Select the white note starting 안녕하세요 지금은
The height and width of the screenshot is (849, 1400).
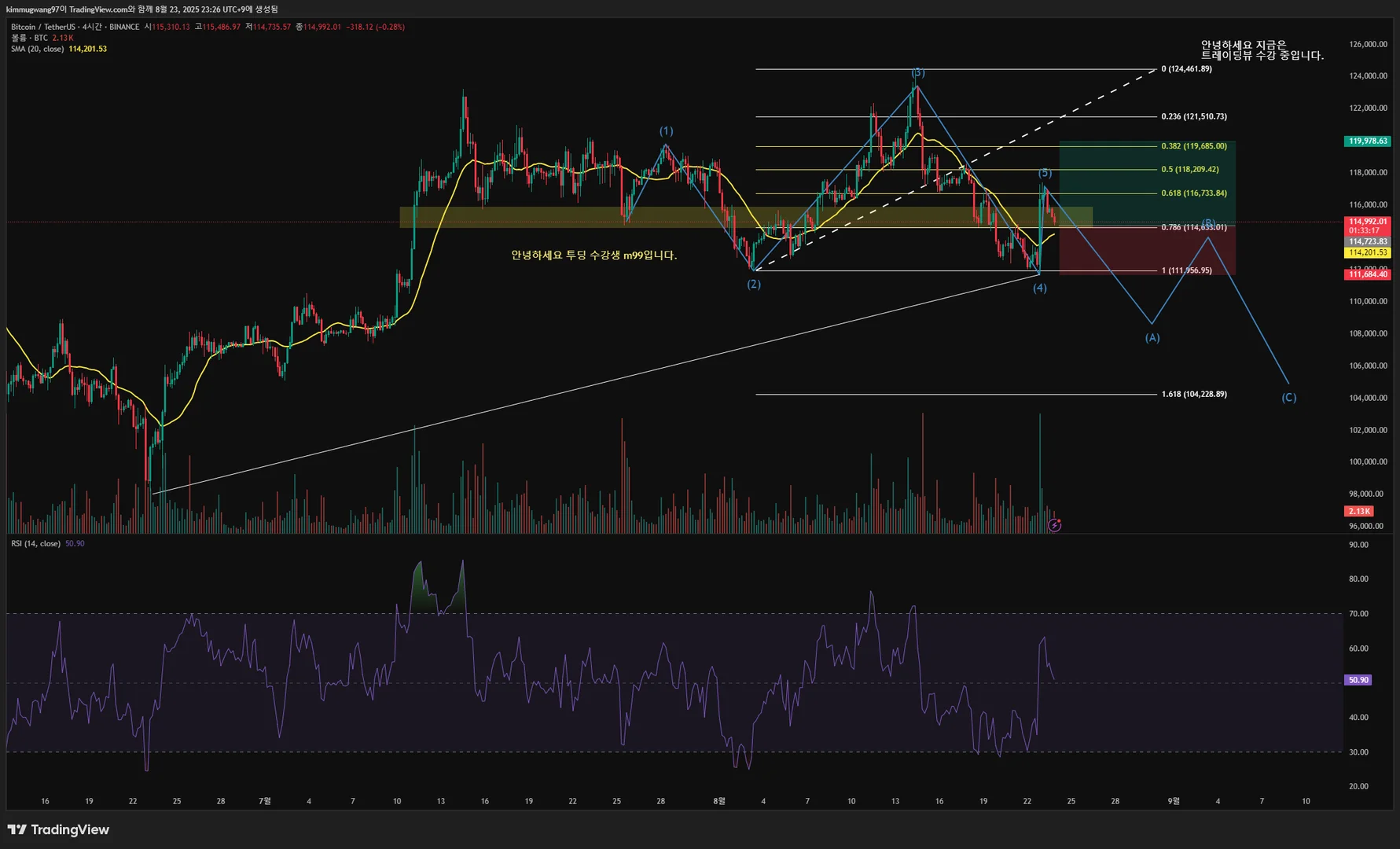point(1262,50)
